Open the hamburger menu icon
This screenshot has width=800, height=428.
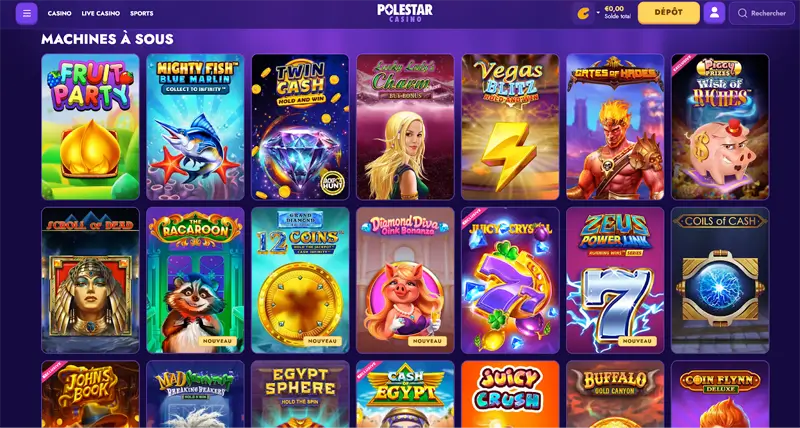(27, 13)
